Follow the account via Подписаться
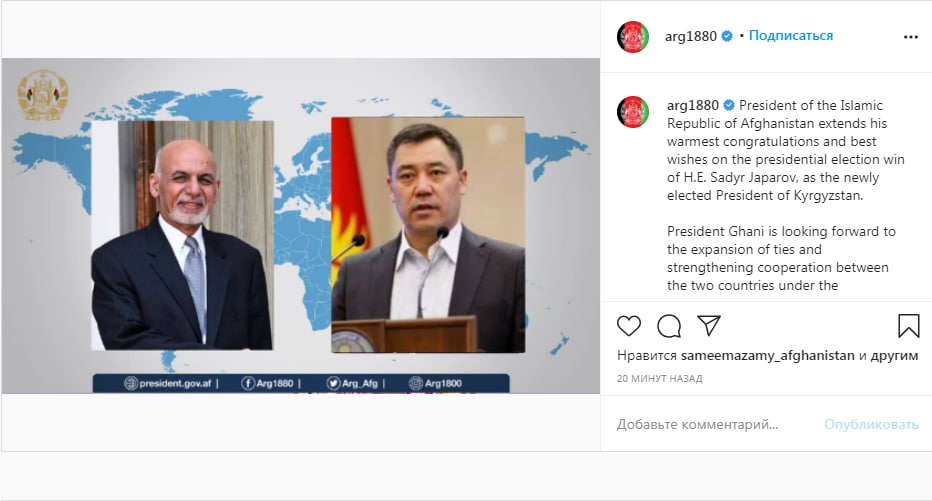This screenshot has width=932, height=501. pyautogui.click(x=791, y=36)
